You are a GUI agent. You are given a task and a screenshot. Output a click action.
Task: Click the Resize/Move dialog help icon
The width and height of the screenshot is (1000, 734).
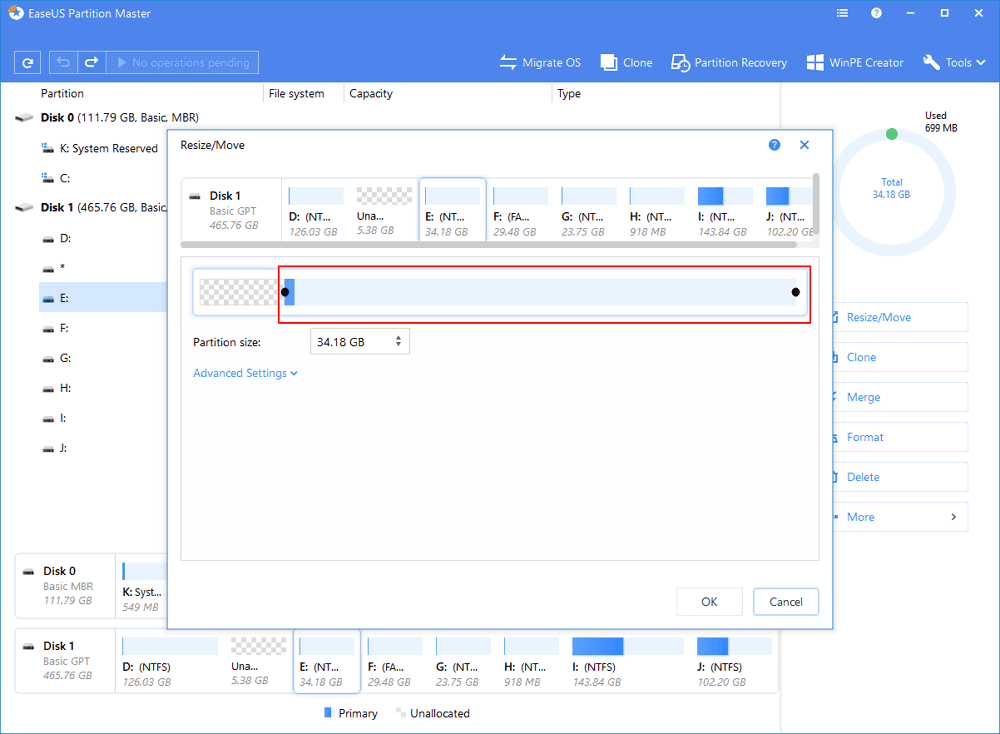tap(774, 145)
